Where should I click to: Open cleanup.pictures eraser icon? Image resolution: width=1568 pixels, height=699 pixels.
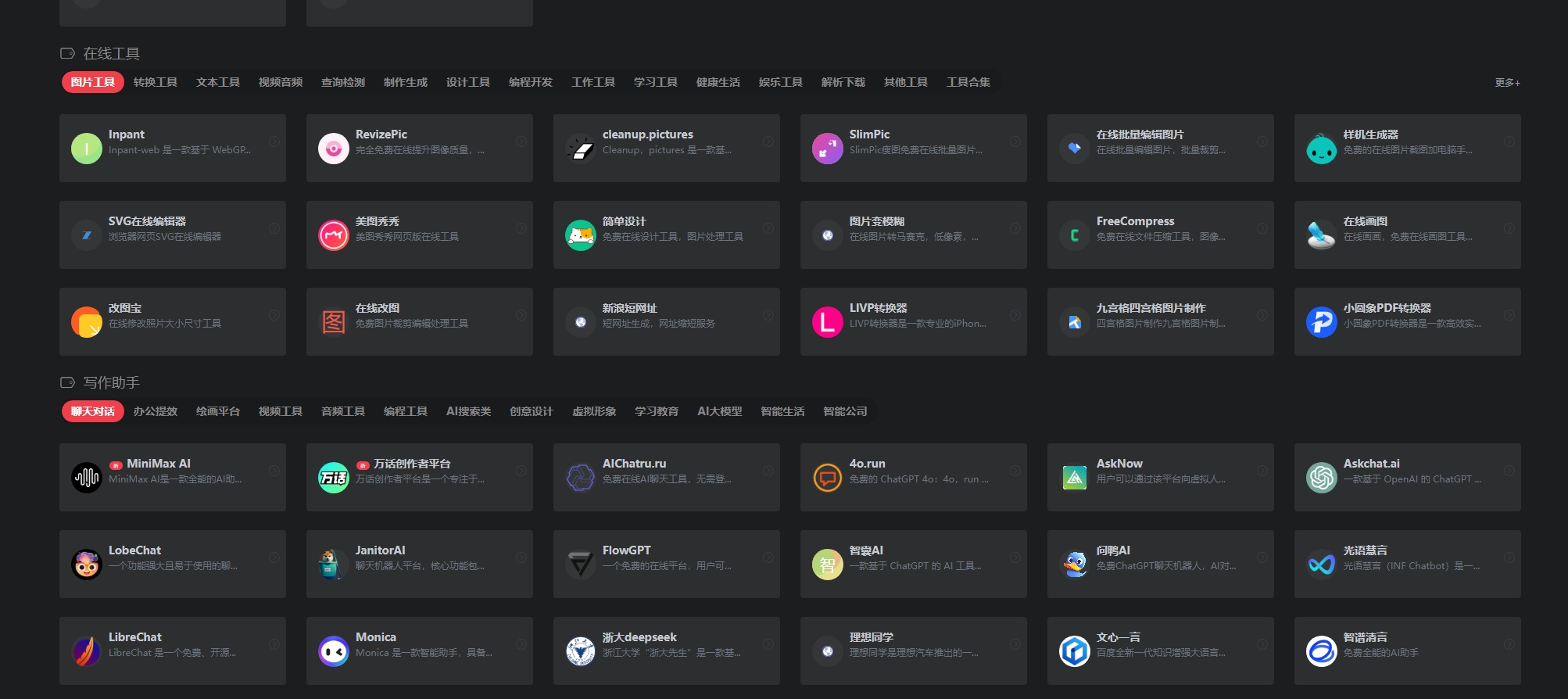pyautogui.click(x=581, y=149)
